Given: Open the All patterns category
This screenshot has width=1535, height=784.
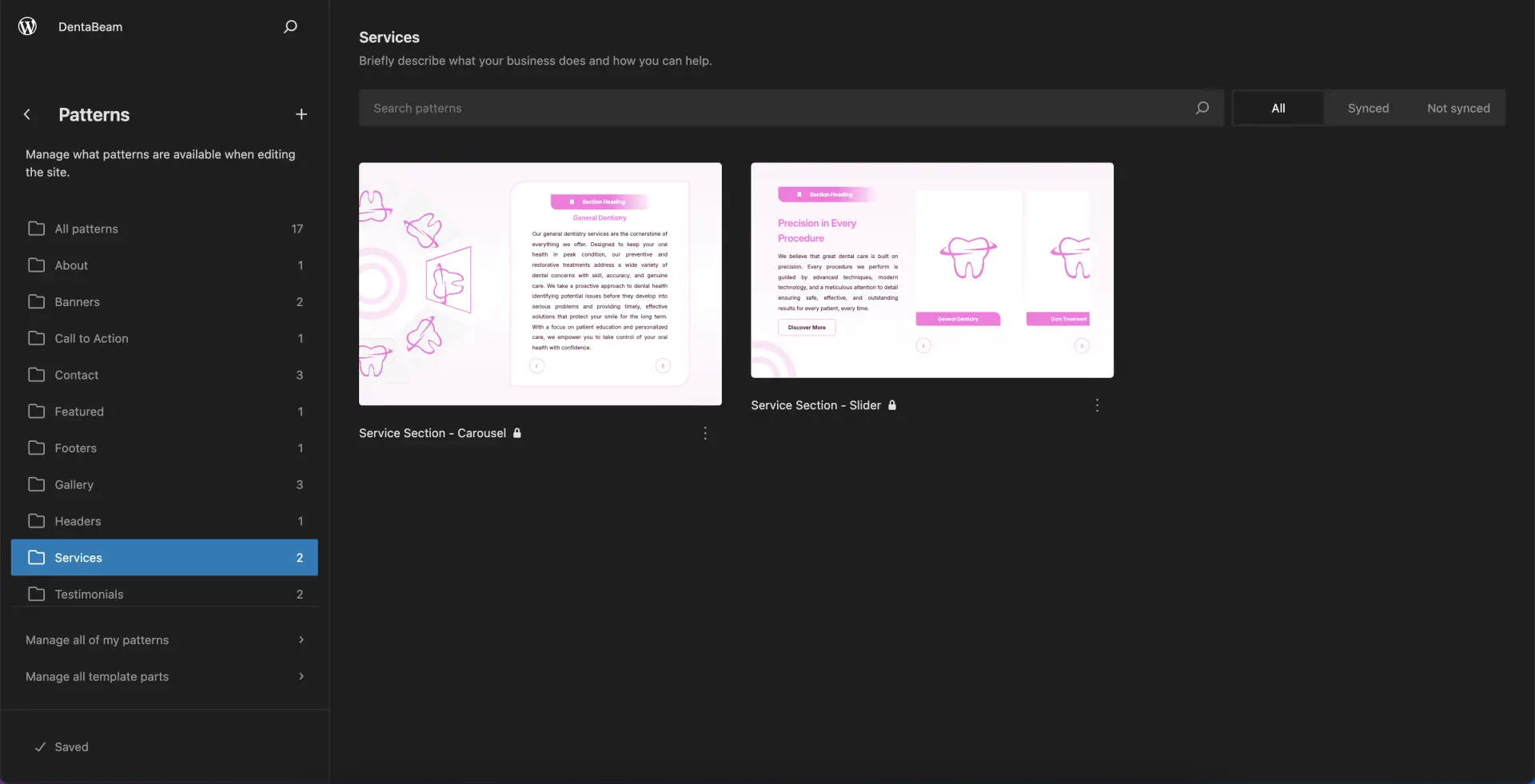Looking at the screenshot, I should click(x=165, y=229).
